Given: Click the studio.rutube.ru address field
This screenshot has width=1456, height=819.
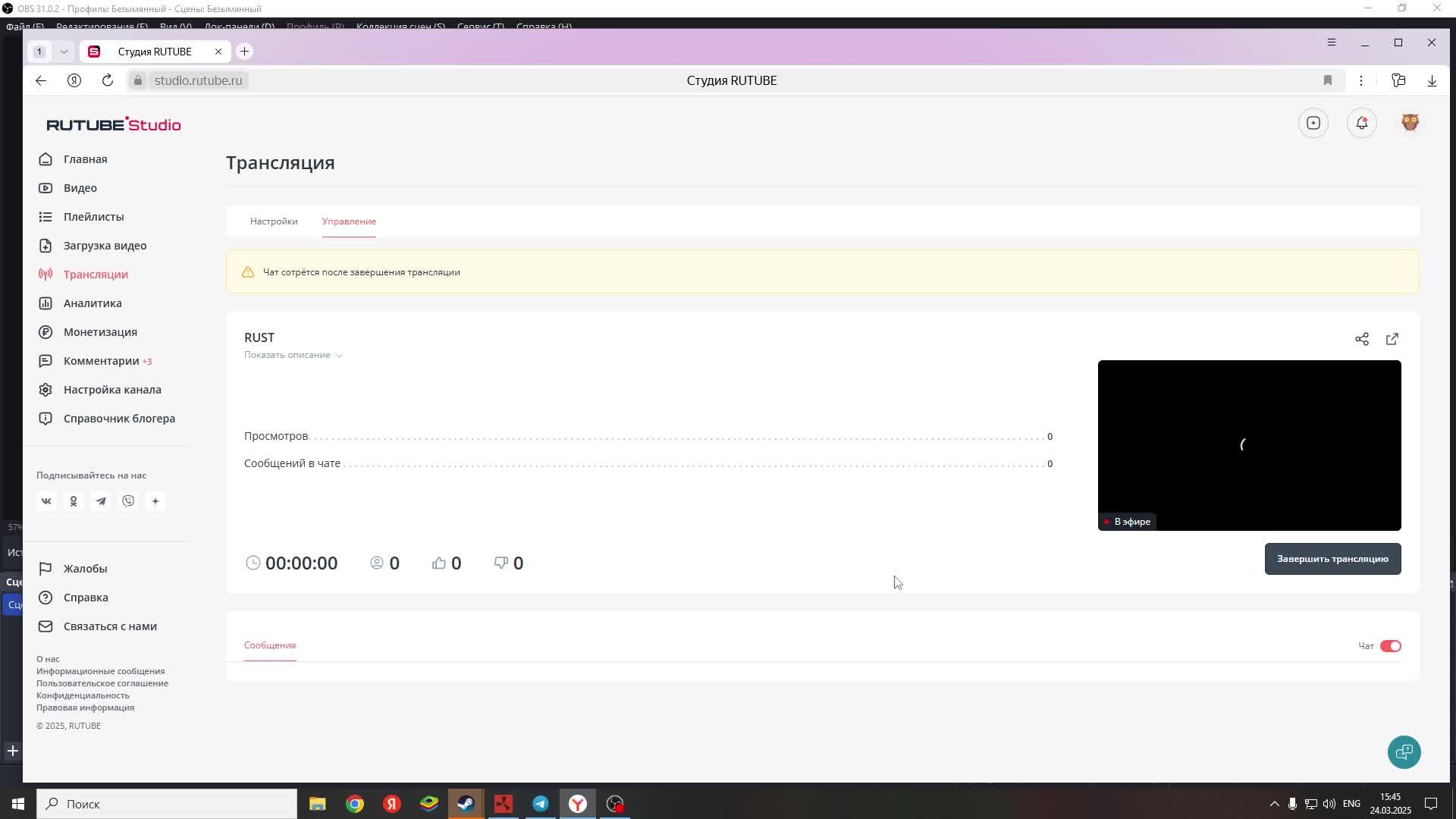Looking at the screenshot, I should click(x=199, y=80).
